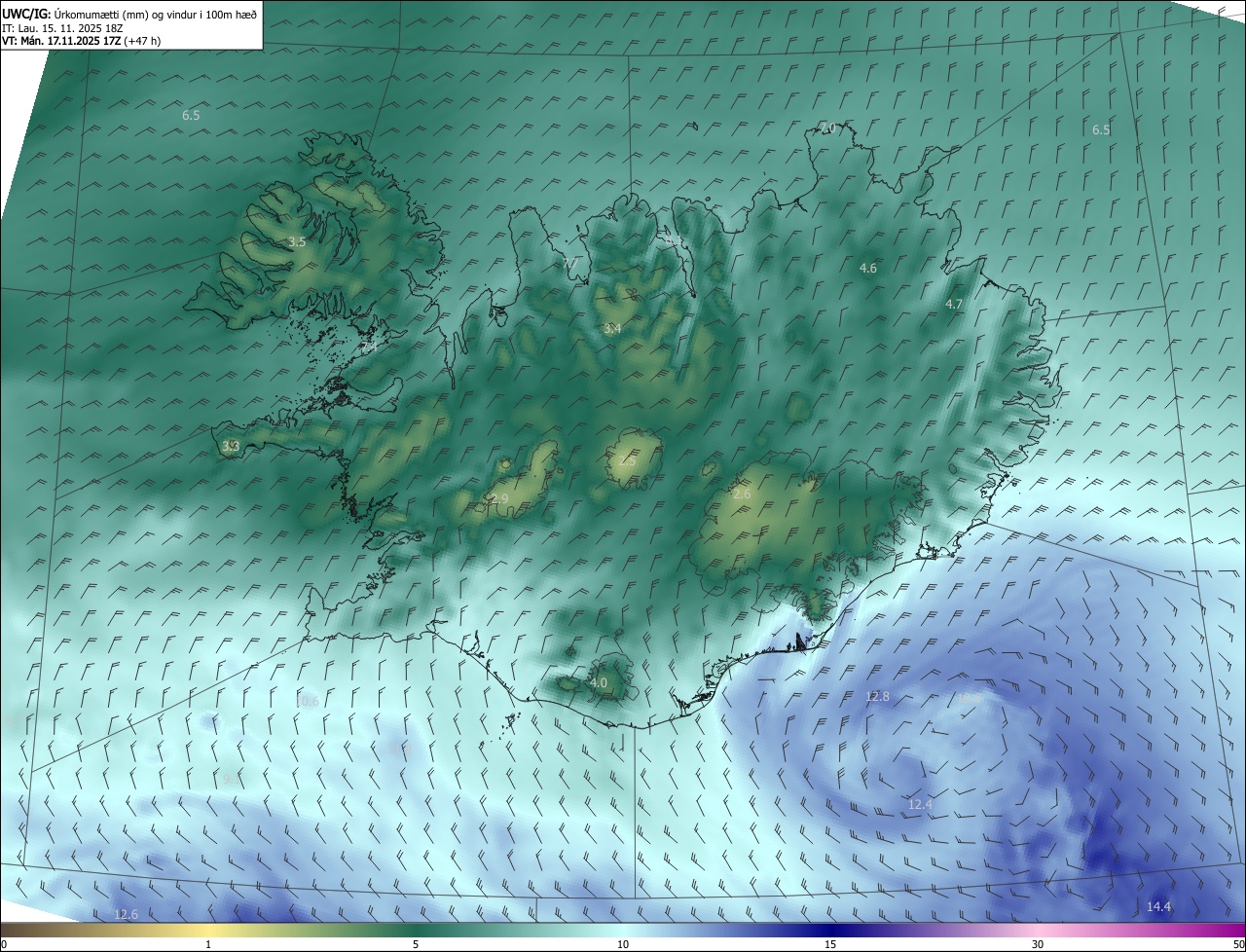This screenshot has height=952, width=1246.
Task: Click the 7.0 value label on the northeast coast
Action: point(827,128)
